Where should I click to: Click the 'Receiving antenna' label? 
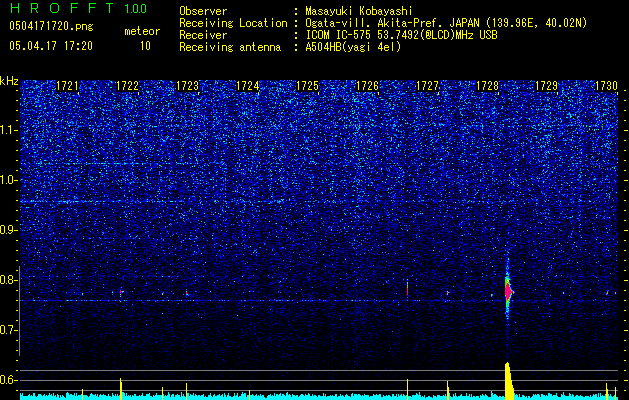[x=230, y=47]
